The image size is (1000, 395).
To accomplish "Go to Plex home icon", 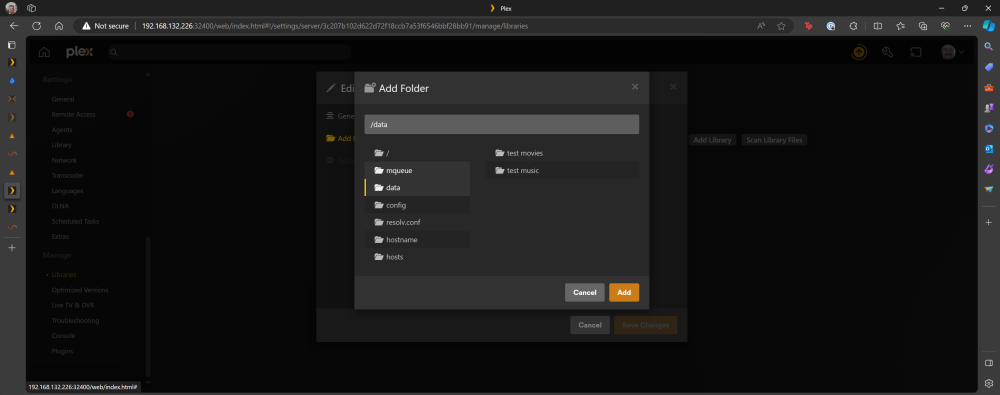I will (44, 52).
